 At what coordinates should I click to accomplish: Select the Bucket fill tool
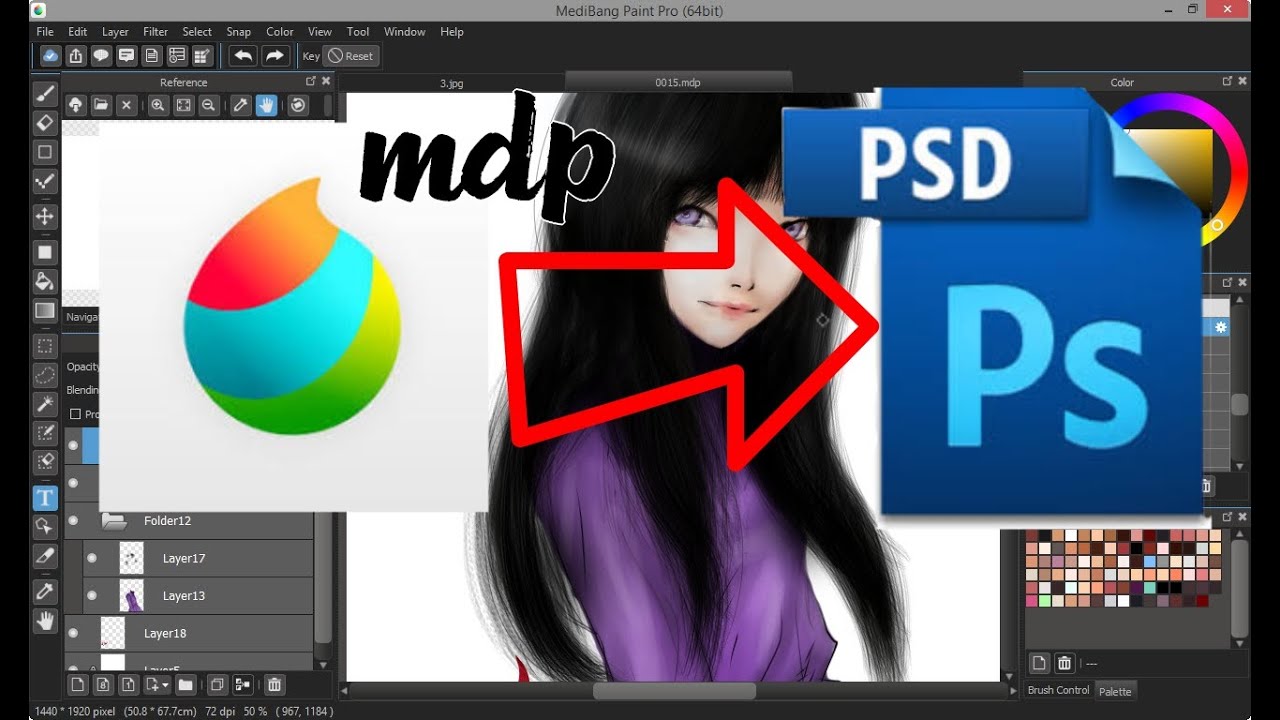pyautogui.click(x=45, y=280)
